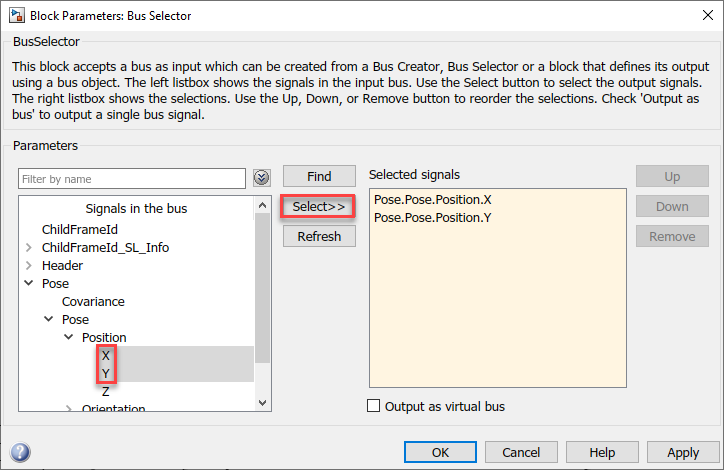The width and height of the screenshot is (724, 470).
Task: Collapse the Position tree node
Action: click(69, 338)
